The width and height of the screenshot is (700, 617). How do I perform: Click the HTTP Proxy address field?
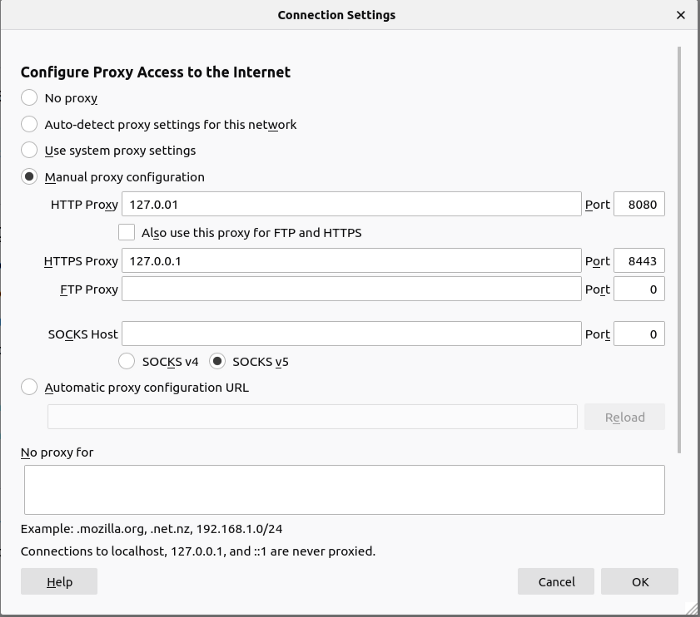pyautogui.click(x=351, y=204)
